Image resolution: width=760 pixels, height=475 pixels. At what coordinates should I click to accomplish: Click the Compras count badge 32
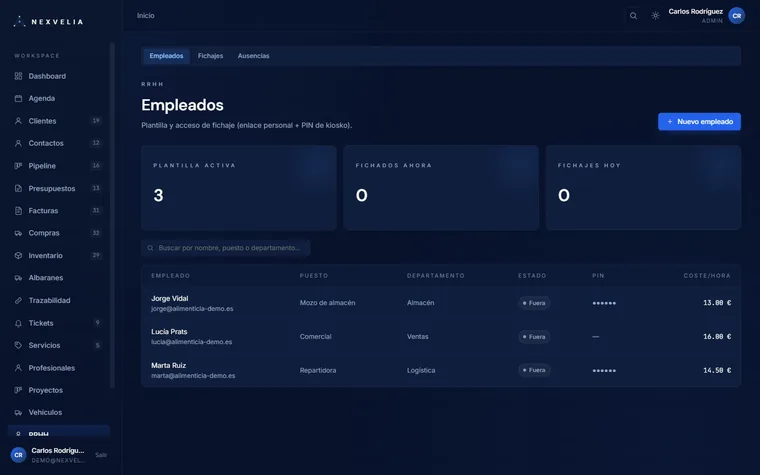point(96,233)
